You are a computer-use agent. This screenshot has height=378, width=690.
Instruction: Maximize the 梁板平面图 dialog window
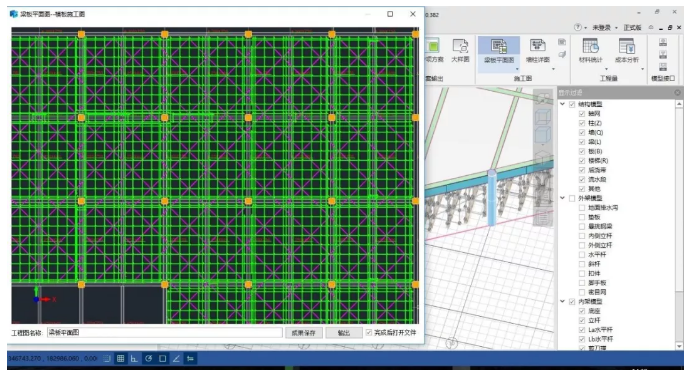[390, 14]
